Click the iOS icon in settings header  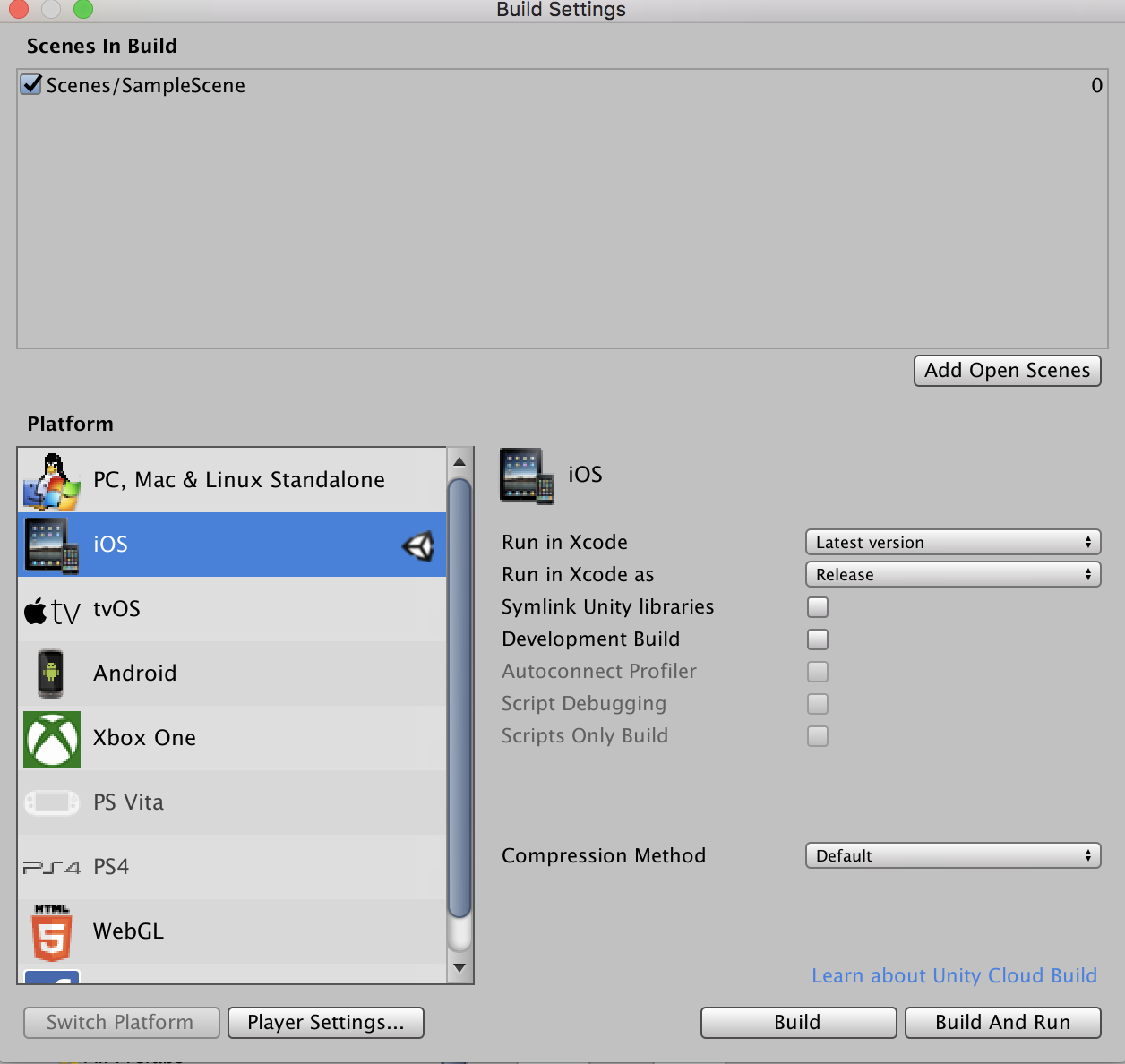(x=527, y=476)
